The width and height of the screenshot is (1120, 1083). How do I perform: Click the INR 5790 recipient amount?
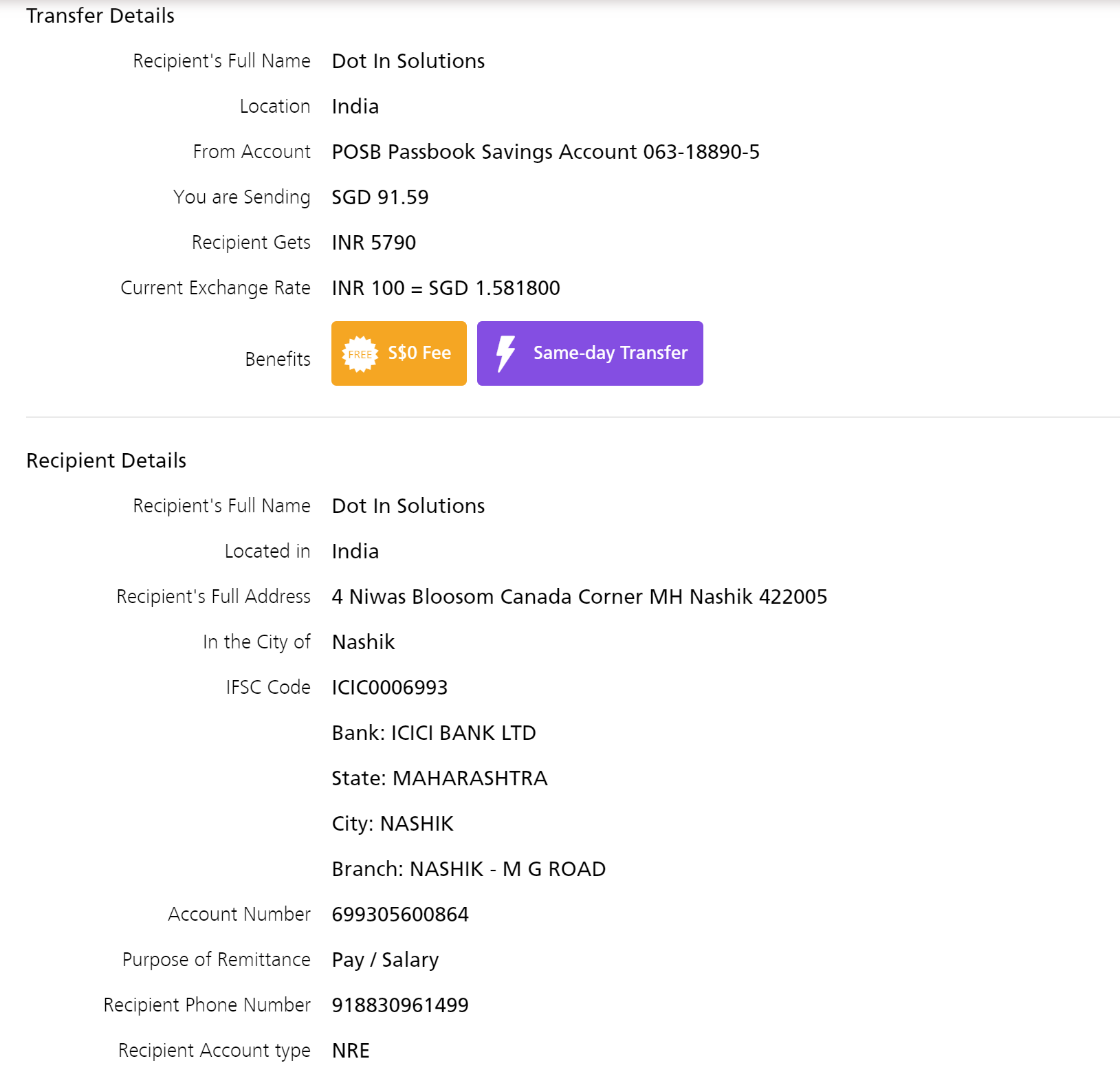373,242
